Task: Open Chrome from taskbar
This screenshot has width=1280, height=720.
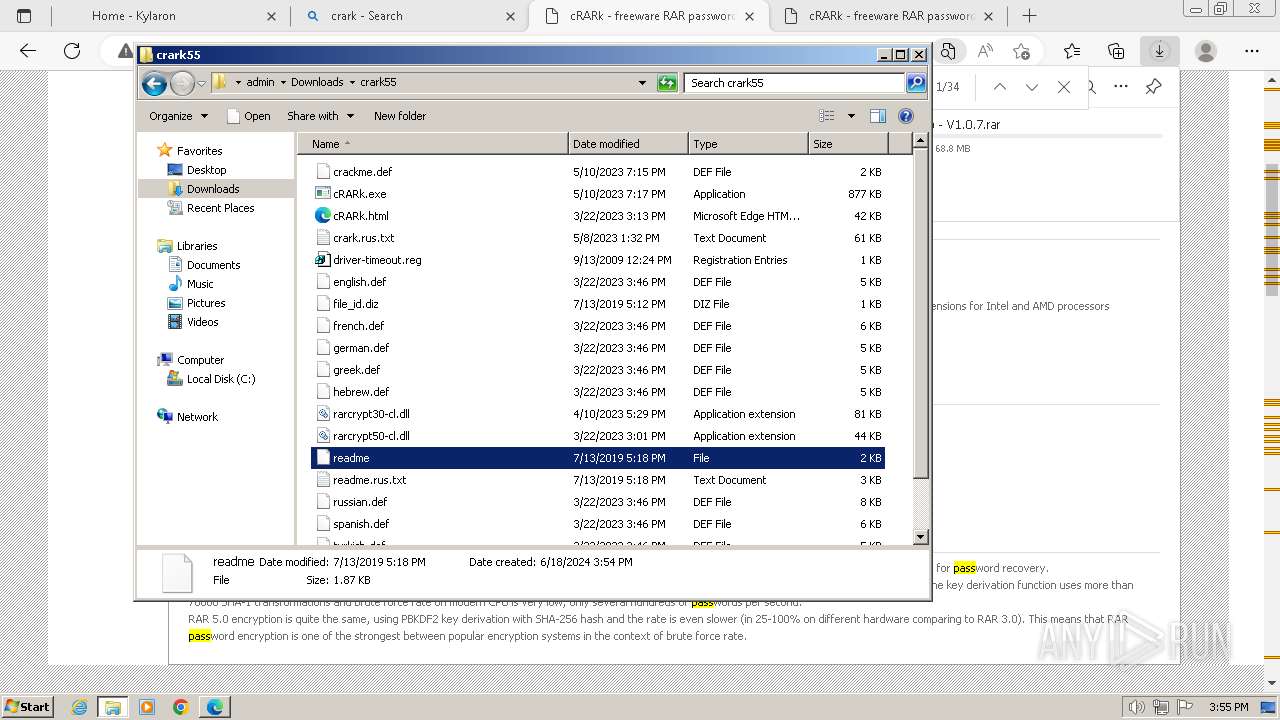Action: [x=180, y=707]
